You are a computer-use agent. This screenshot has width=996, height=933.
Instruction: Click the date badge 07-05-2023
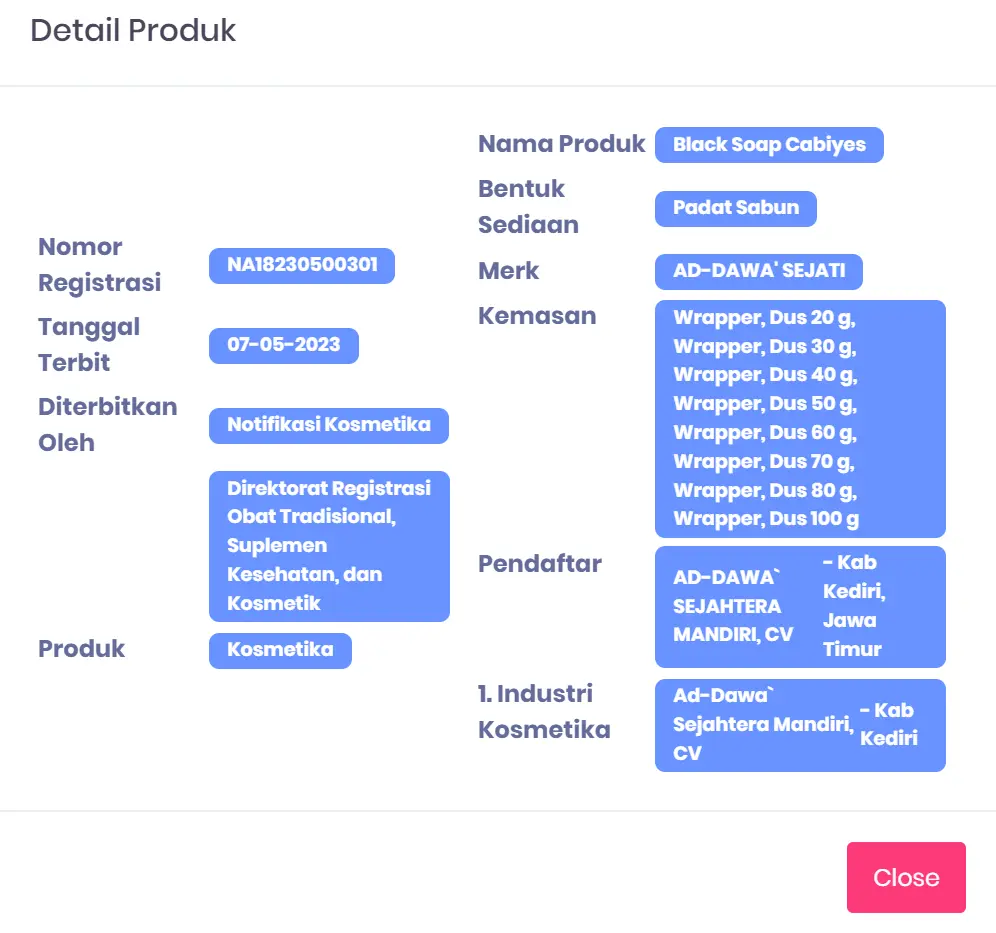tap(284, 345)
